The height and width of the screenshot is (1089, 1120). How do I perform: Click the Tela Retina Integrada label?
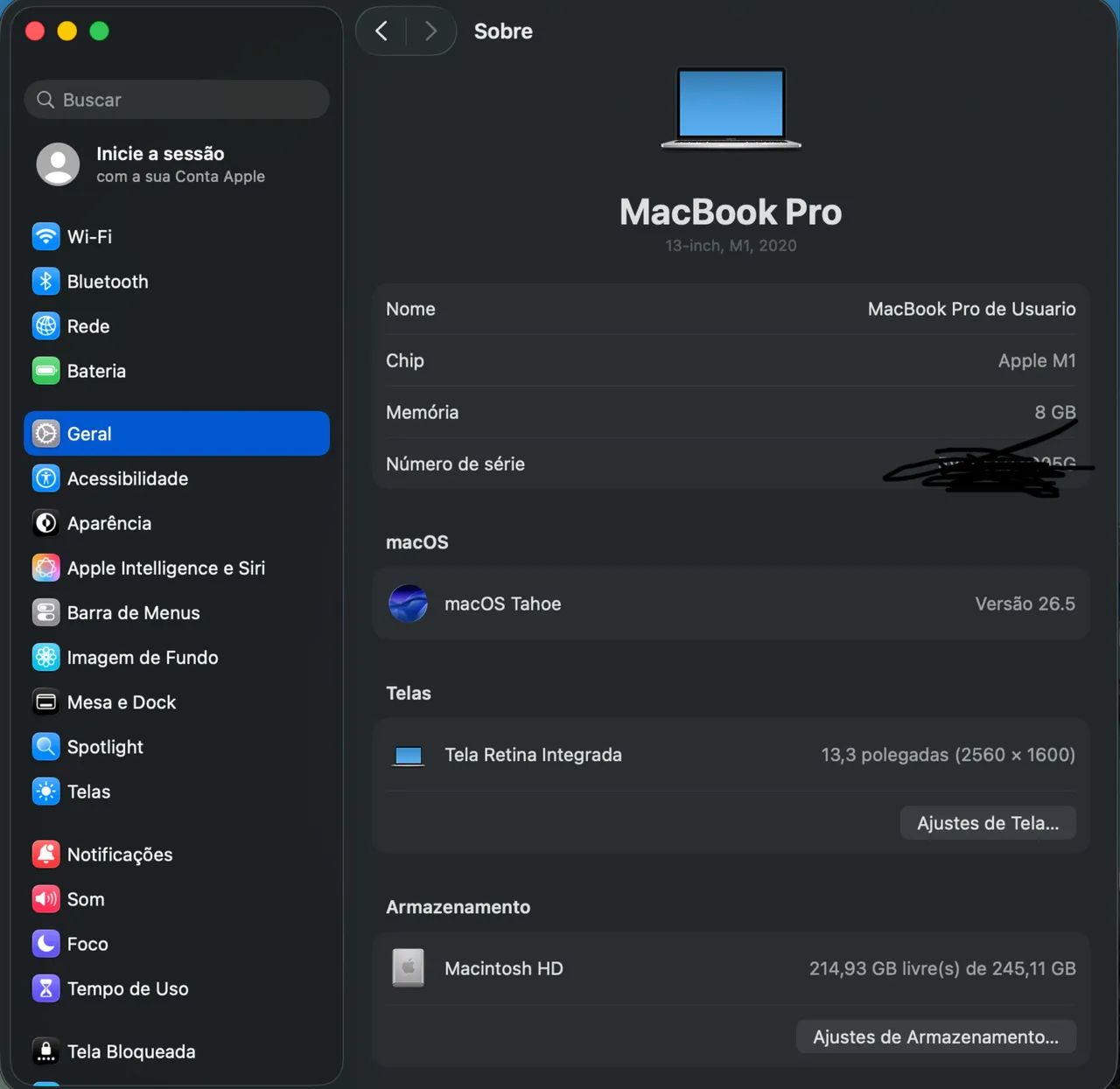coord(533,755)
